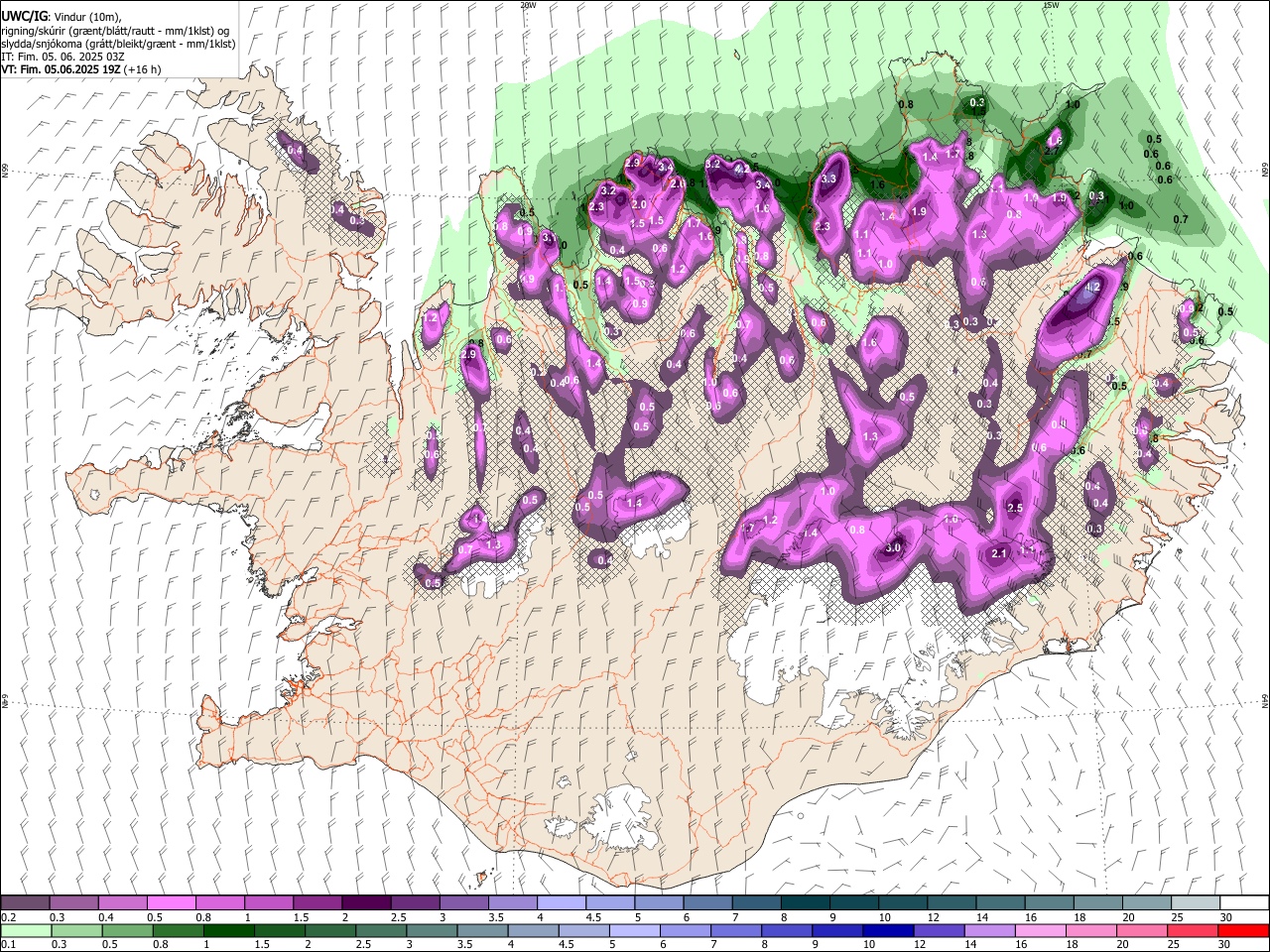Click the '20W' longitude label
1270x952 pixels.
tap(529, 5)
